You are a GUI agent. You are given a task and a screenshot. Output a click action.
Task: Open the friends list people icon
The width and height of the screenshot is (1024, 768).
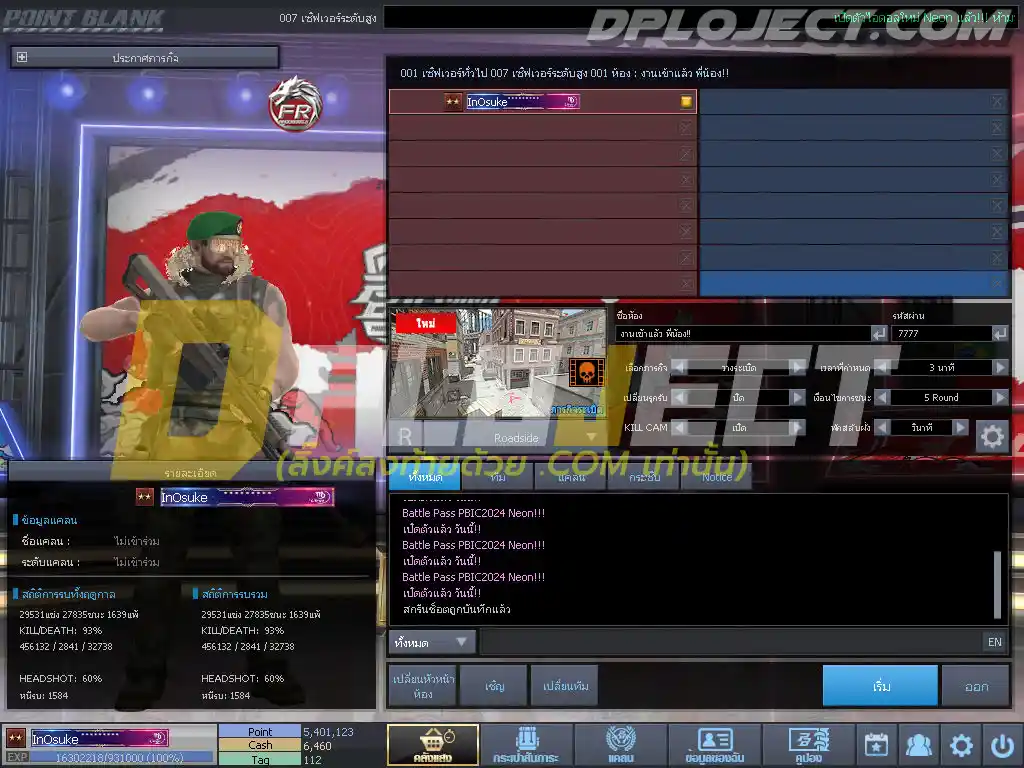coord(919,745)
